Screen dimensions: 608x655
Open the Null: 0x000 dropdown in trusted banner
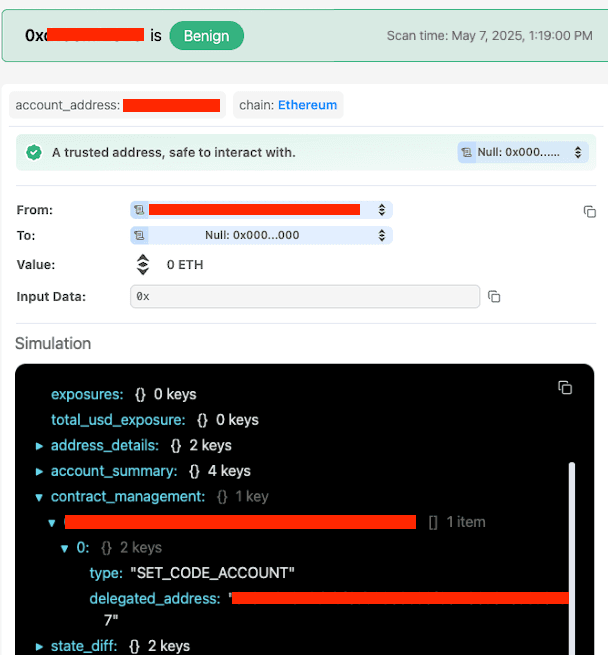pos(578,152)
